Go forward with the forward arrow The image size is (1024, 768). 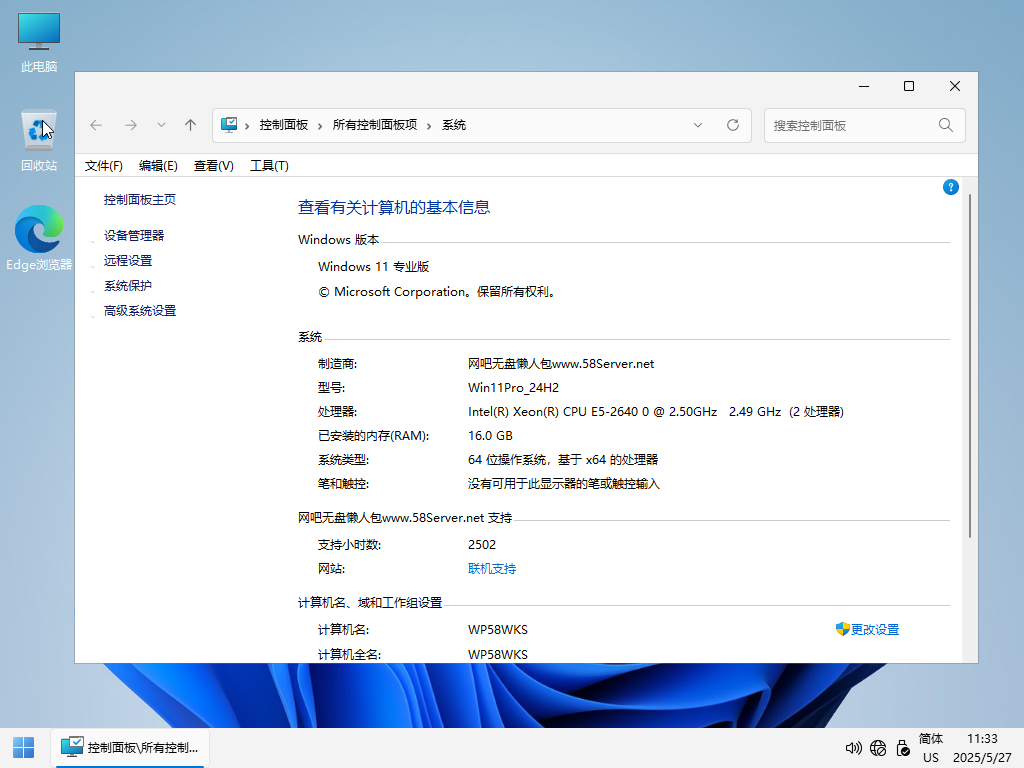[x=131, y=125]
